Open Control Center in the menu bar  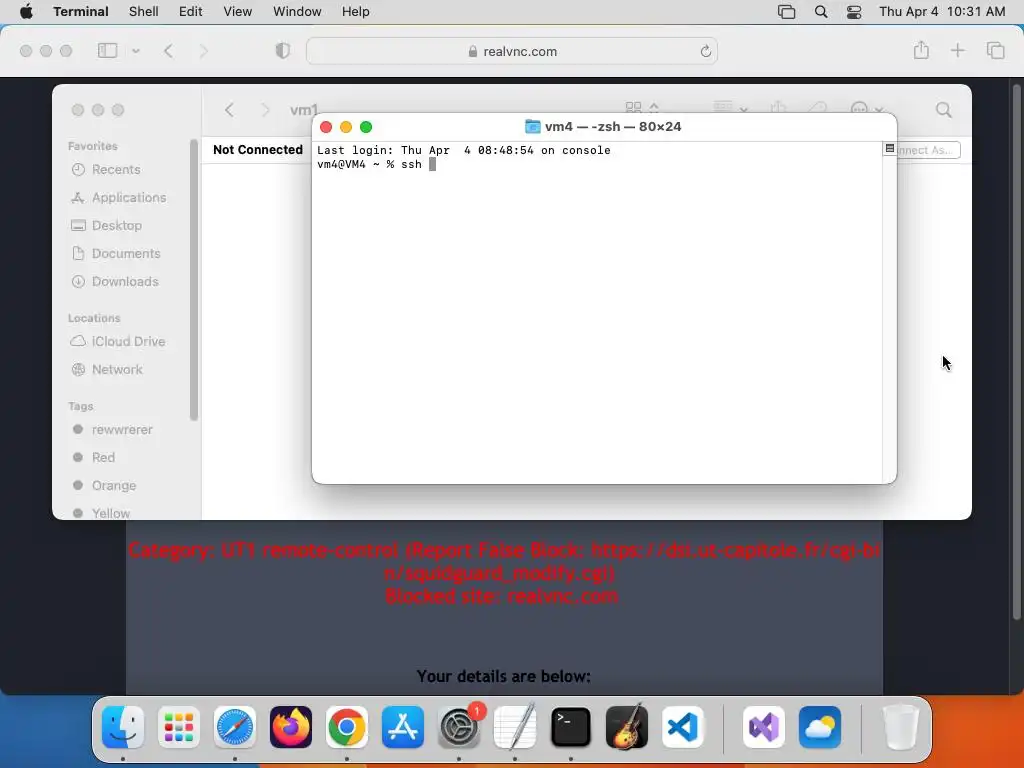tap(854, 12)
